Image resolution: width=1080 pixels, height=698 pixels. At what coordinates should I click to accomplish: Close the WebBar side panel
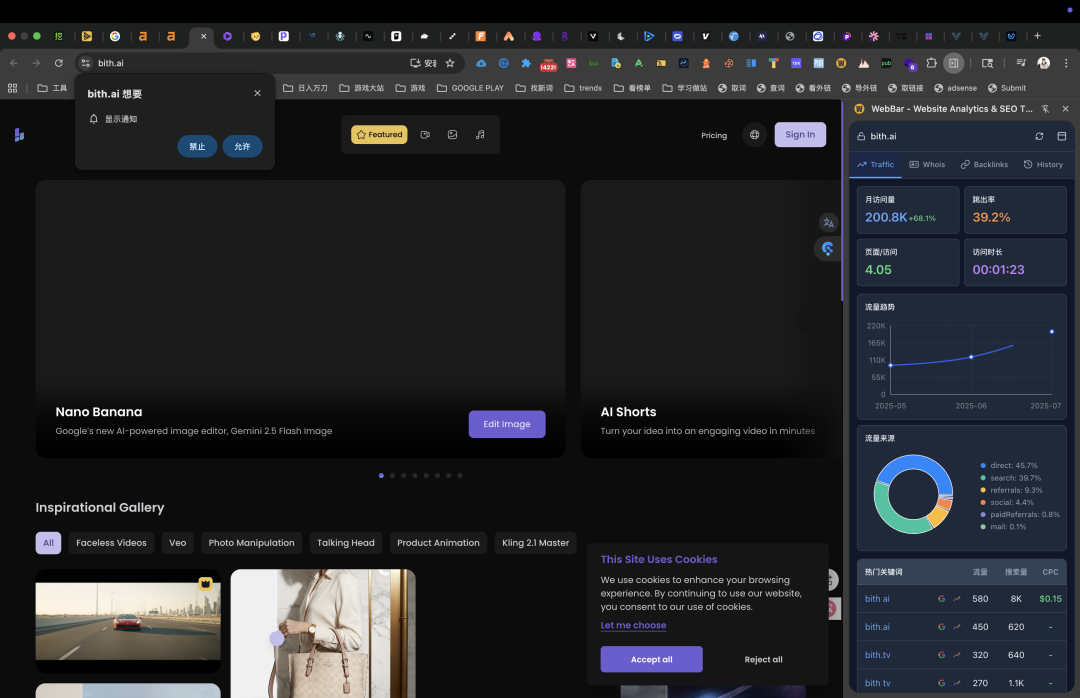(x=1066, y=109)
